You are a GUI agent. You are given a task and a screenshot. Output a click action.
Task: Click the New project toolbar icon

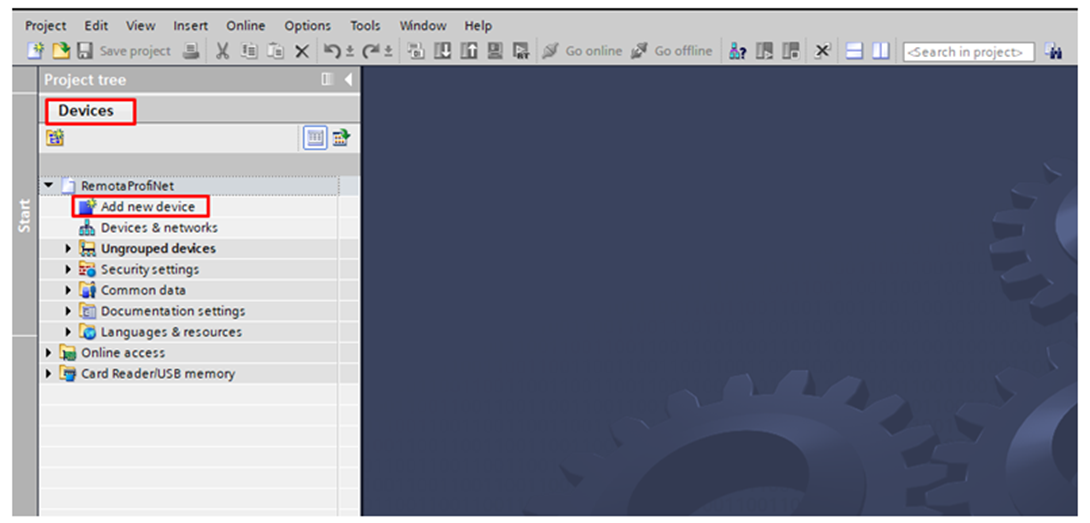point(36,51)
